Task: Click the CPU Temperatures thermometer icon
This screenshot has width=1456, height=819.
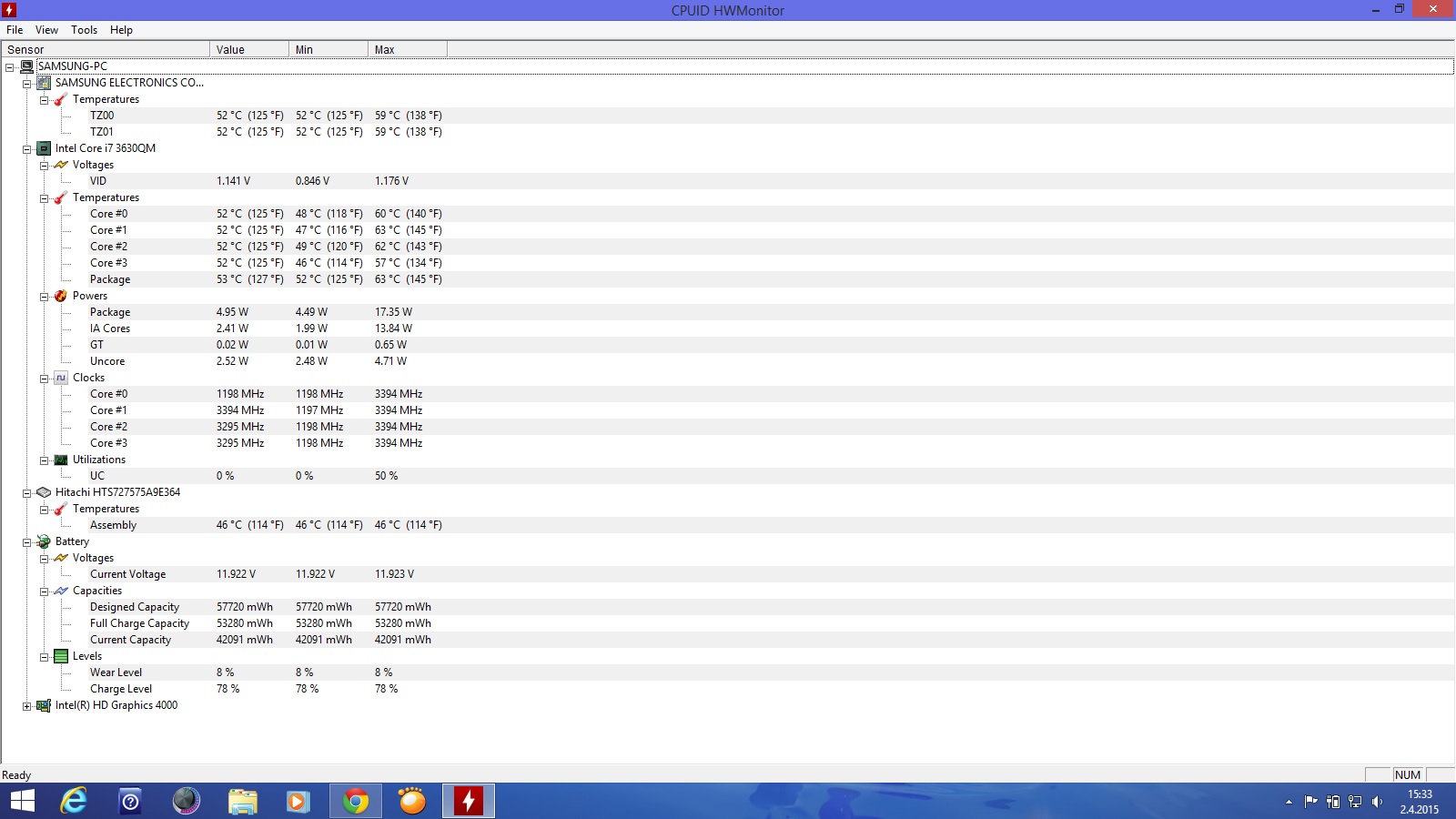Action: pyautogui.click(x=61, y=197)
